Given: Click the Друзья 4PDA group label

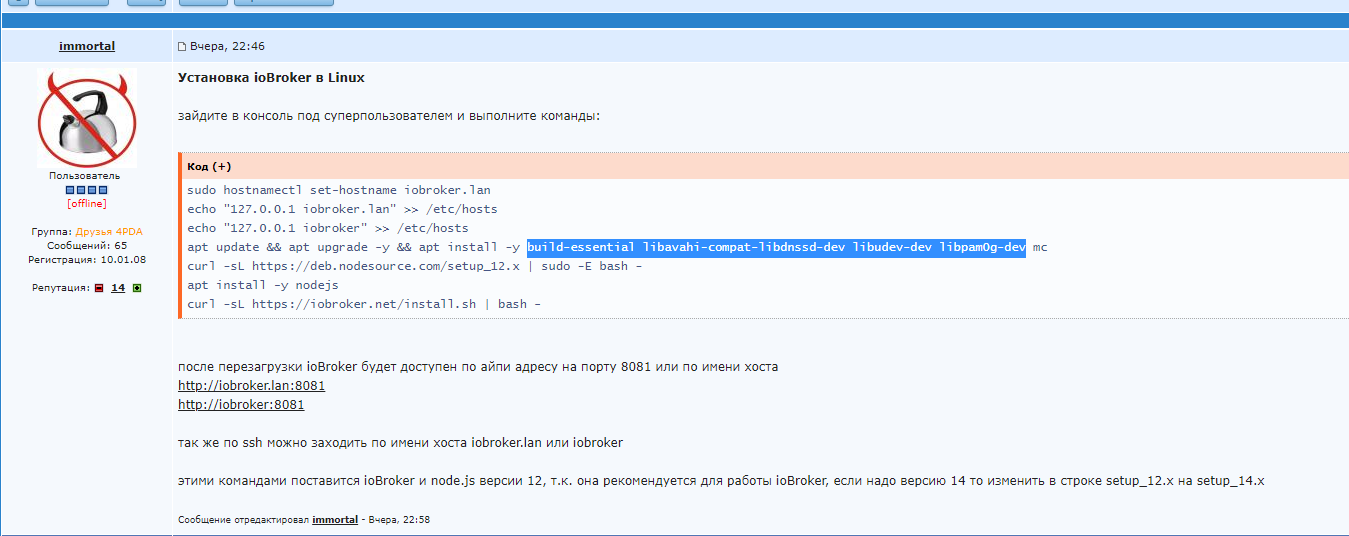Looking at the screenshot, I should [109, 232].
